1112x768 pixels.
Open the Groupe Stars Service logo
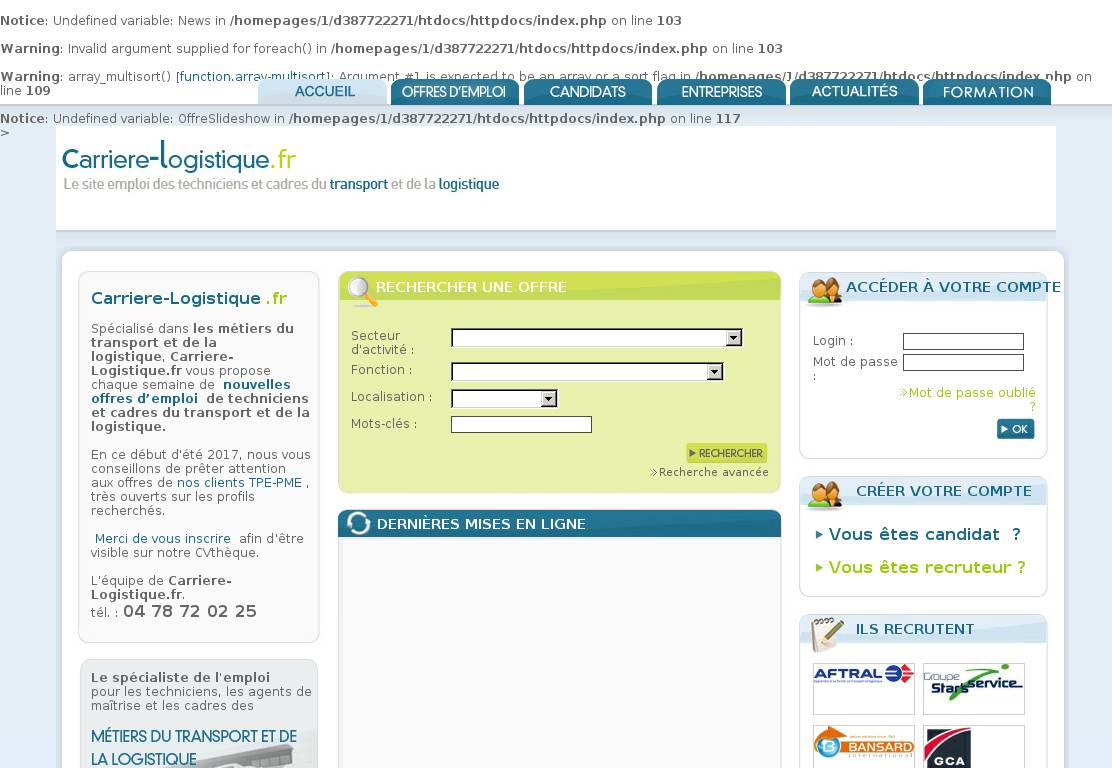coord(973,686)
